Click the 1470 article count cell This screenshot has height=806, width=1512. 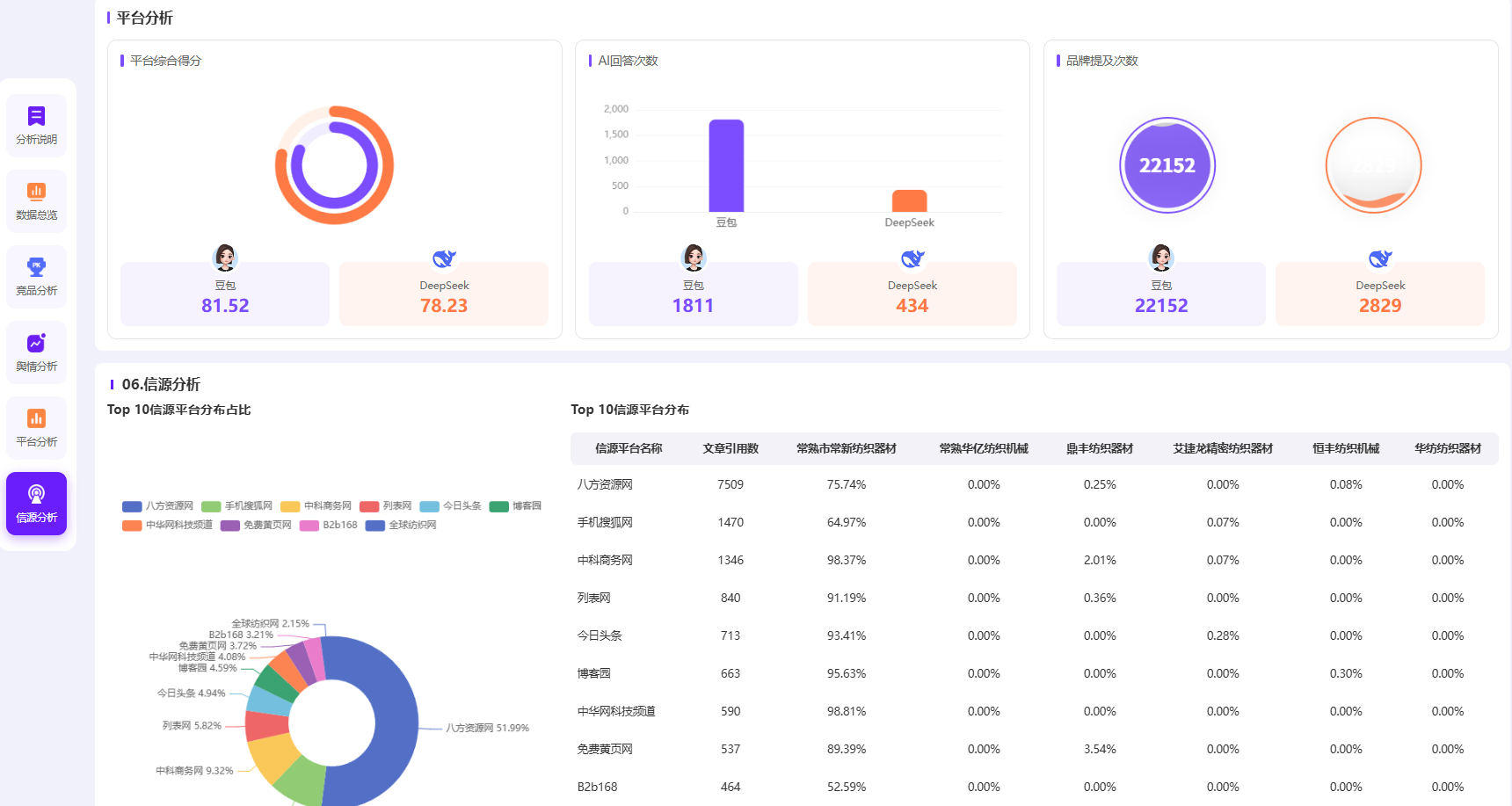coord(731,523)
